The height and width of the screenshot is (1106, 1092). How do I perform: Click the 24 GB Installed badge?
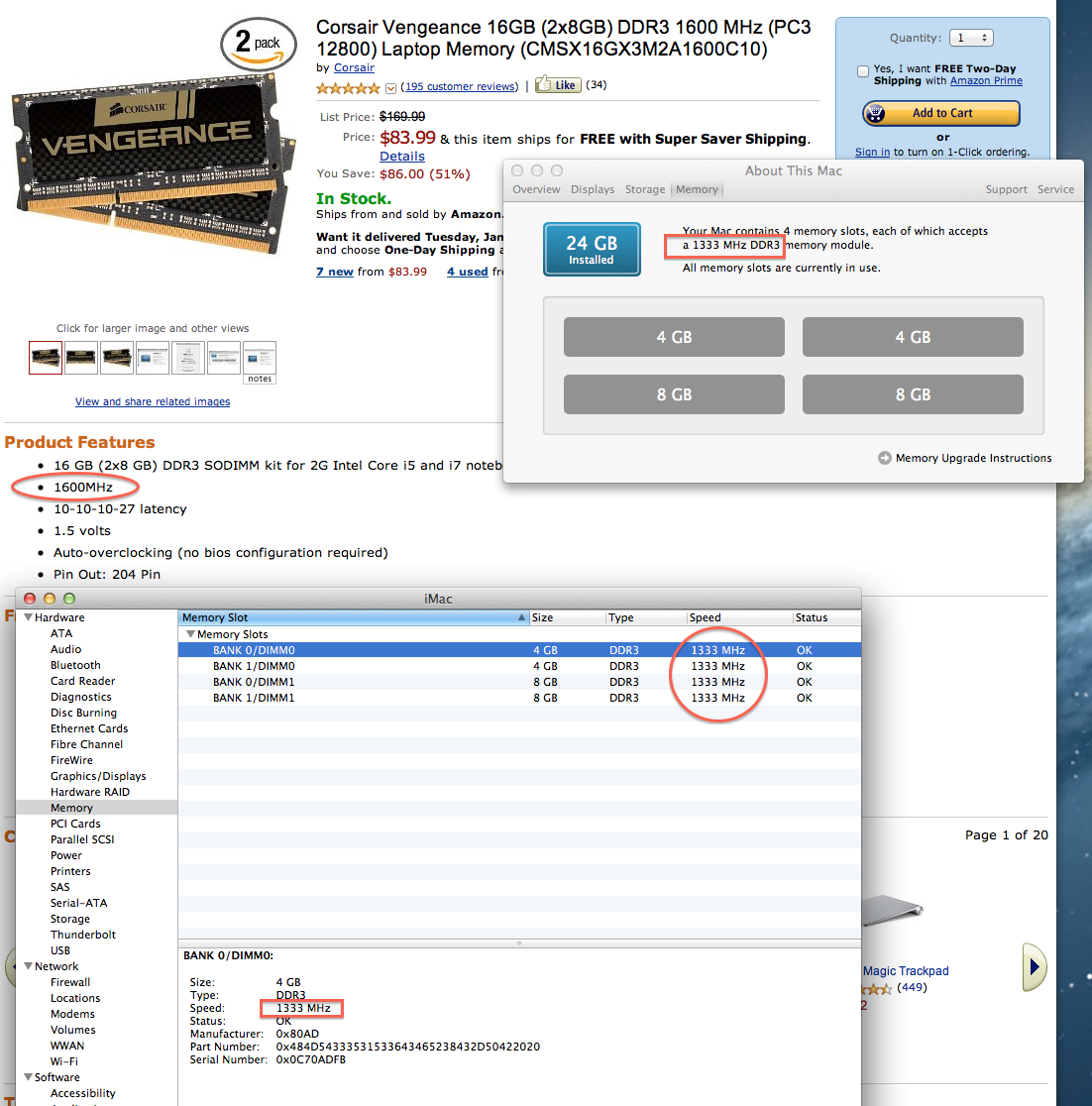pyautogui.click(x=592, y=249)
